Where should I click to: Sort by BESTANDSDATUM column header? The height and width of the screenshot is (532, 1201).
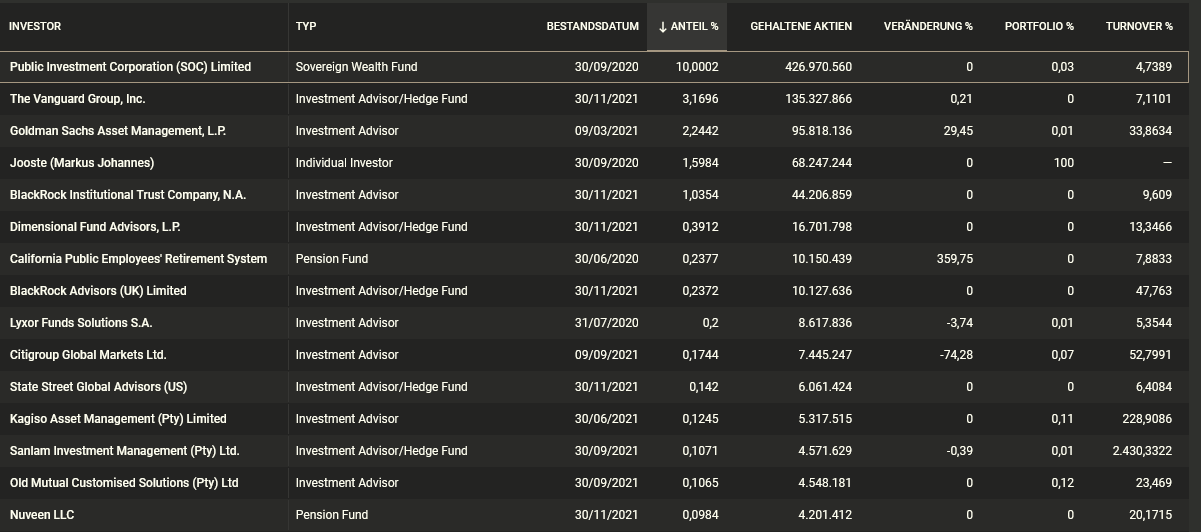click(592, 27)
